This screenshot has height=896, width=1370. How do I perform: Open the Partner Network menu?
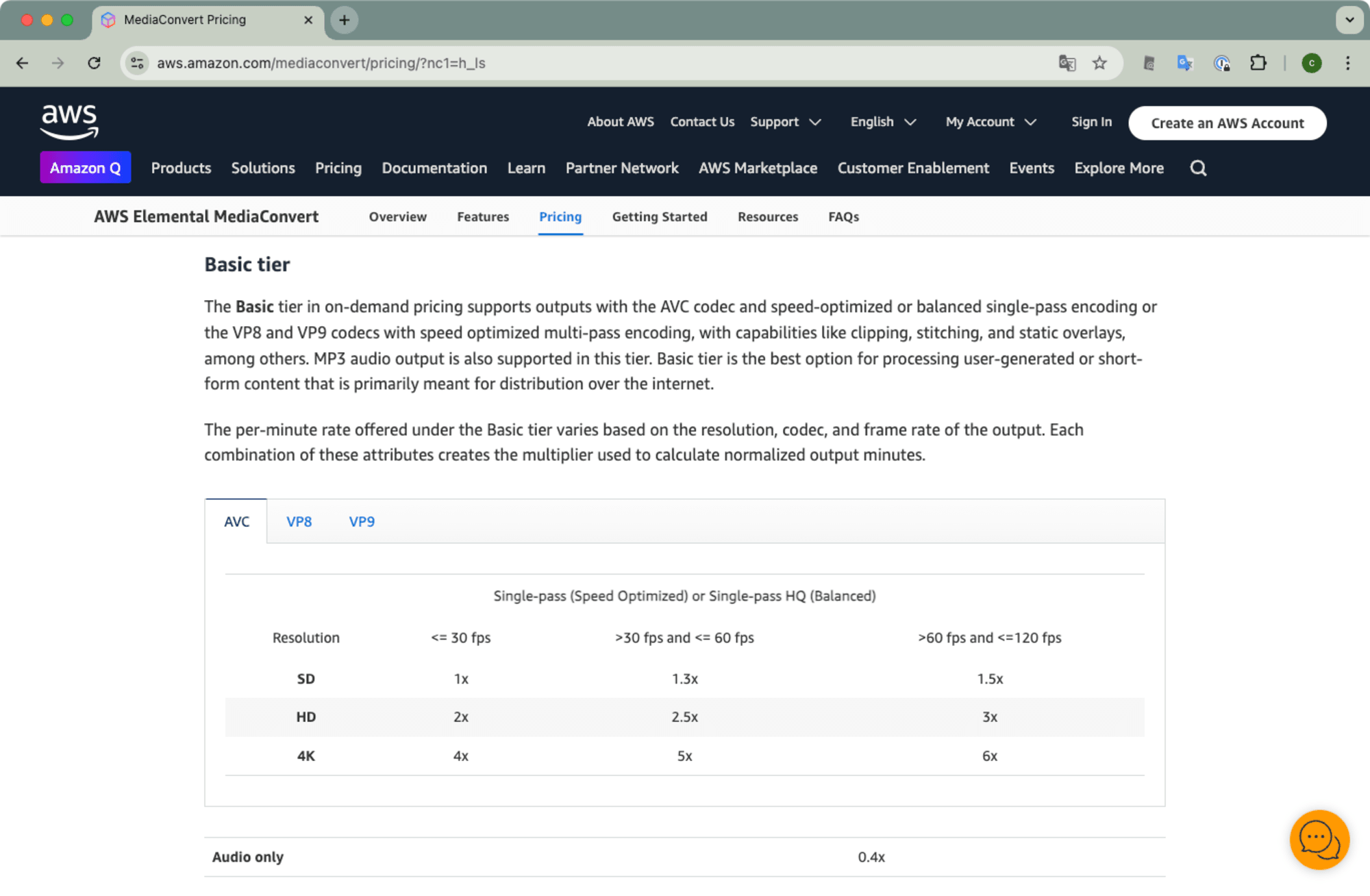click(622, 168)
